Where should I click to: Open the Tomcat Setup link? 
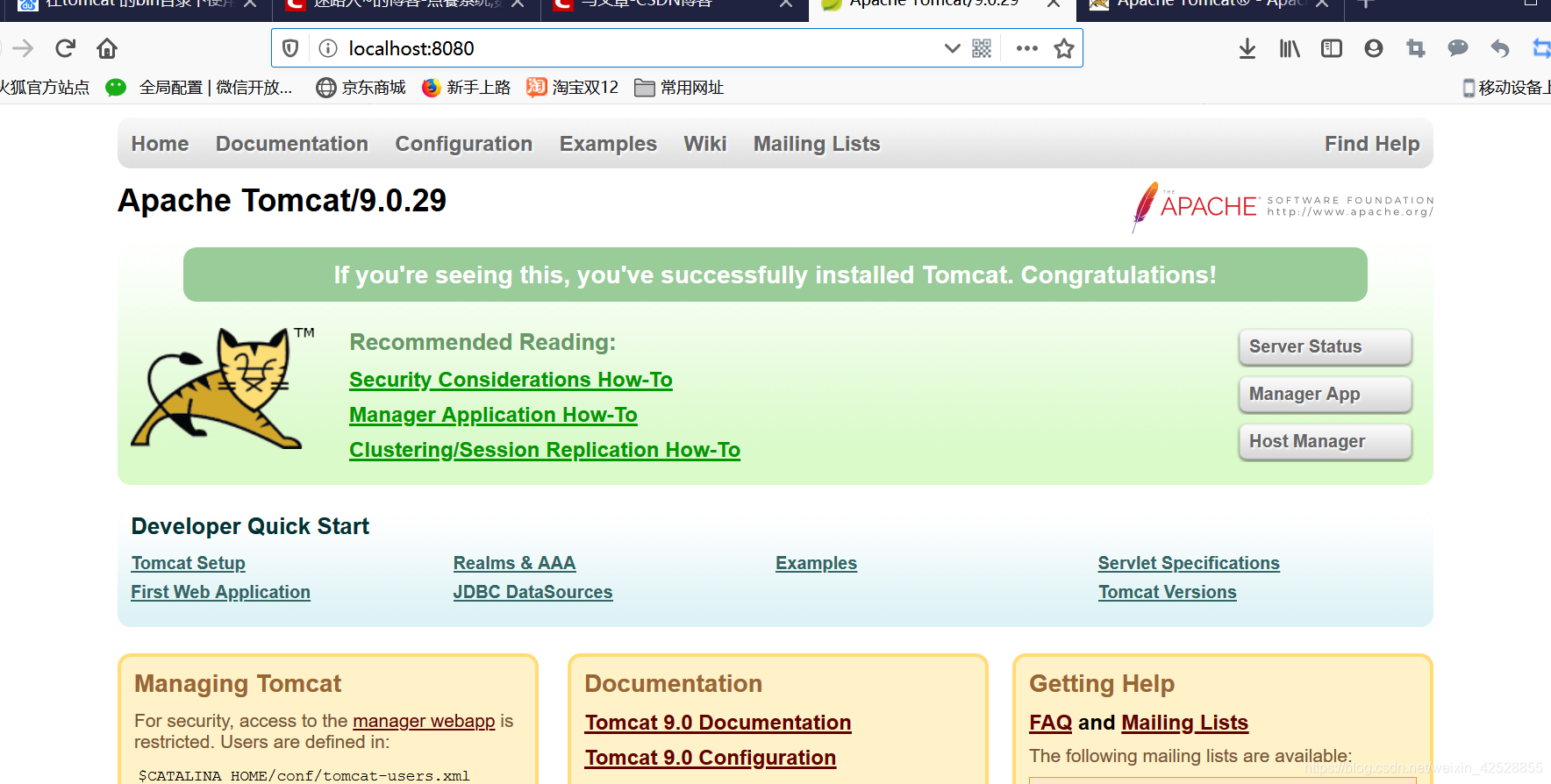(x=189, y=563)
